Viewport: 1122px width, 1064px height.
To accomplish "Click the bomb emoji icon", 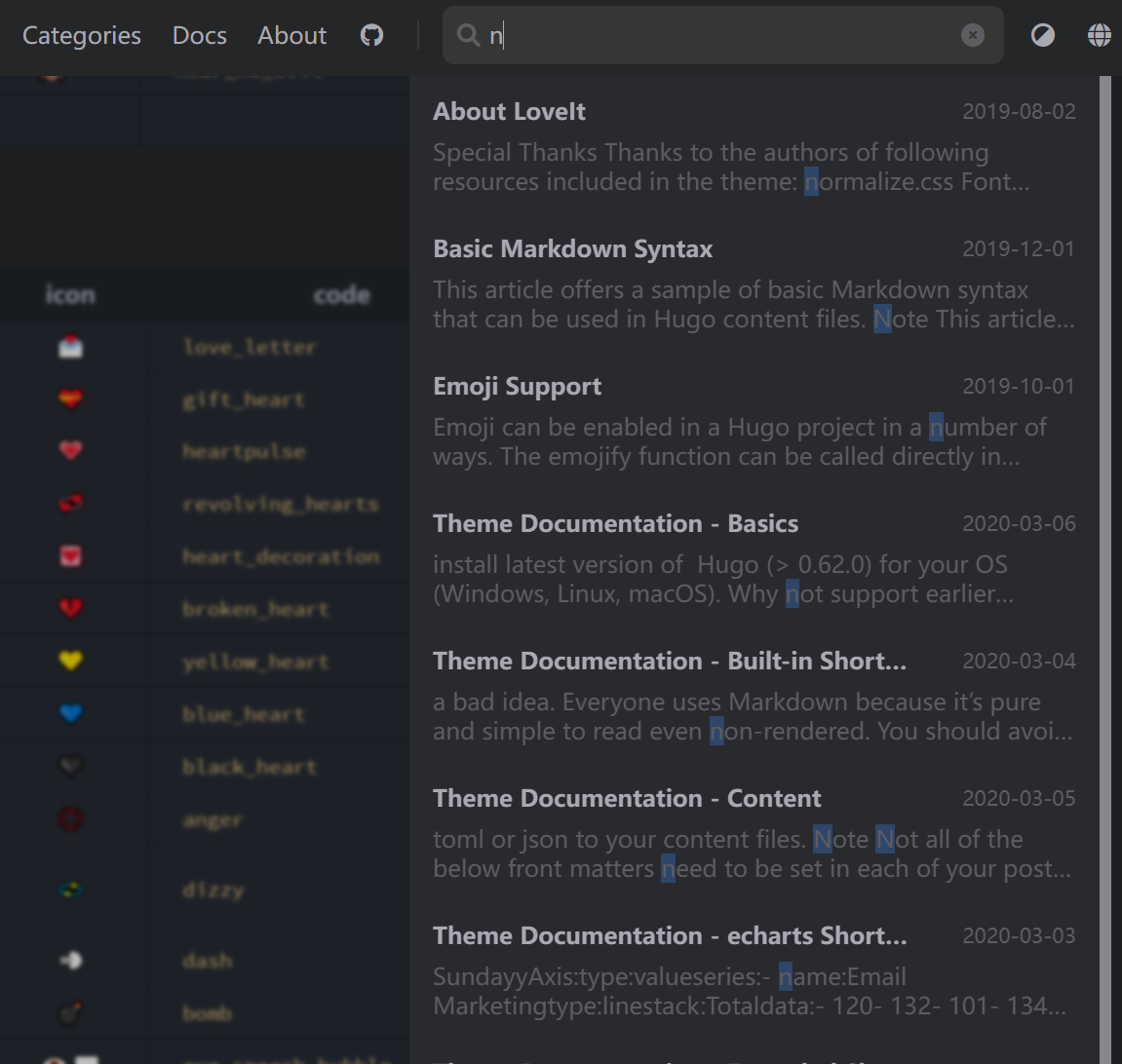I will coord(71,1013).
